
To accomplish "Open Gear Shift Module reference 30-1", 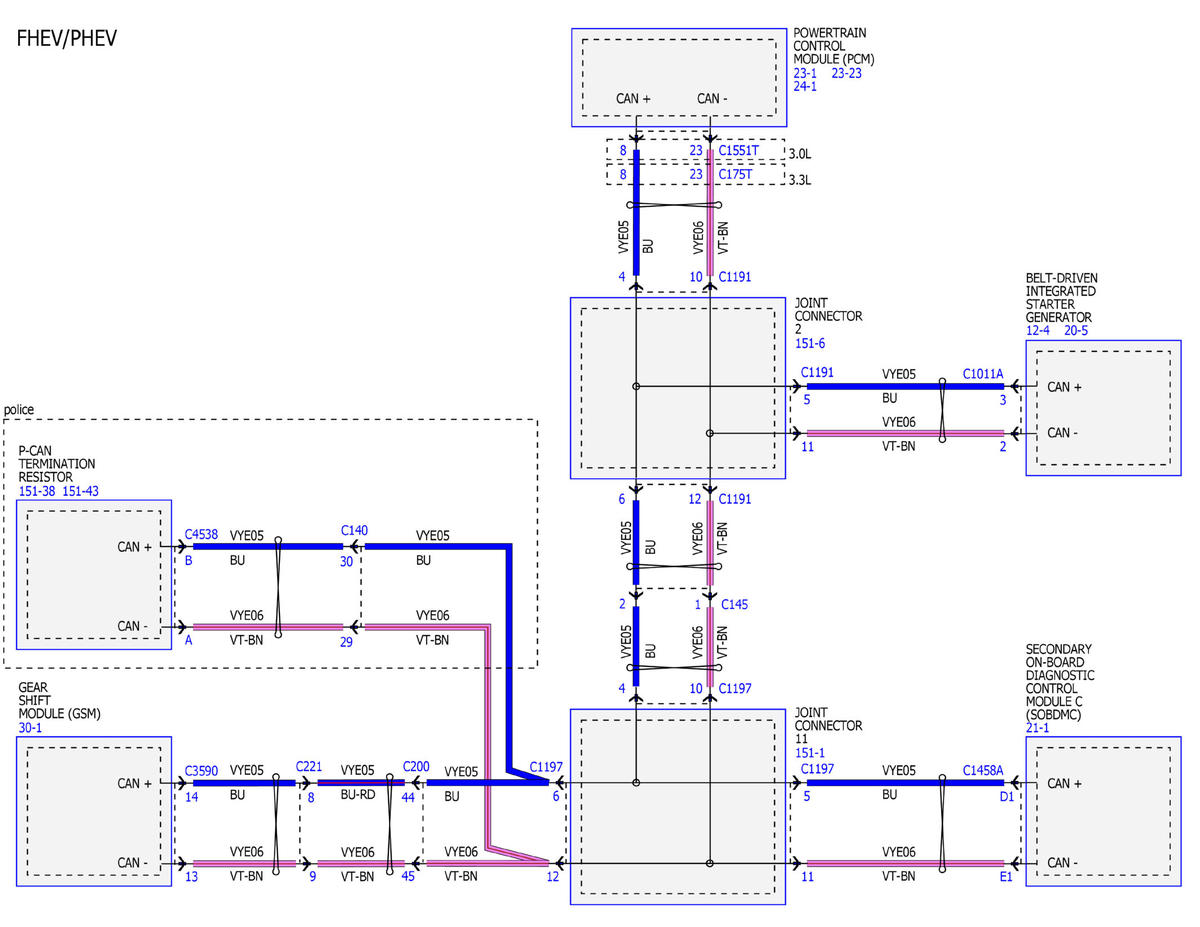I will coord(30,728).
